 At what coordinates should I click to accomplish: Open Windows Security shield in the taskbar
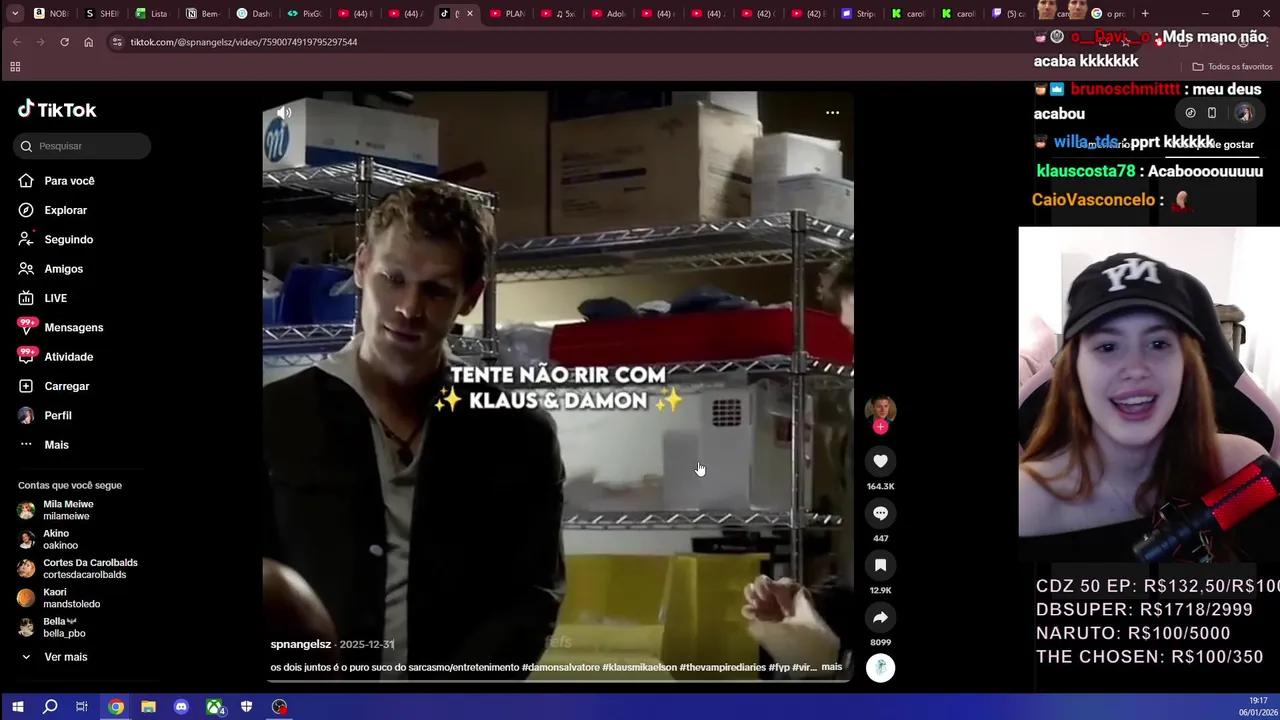coord(246,707)
